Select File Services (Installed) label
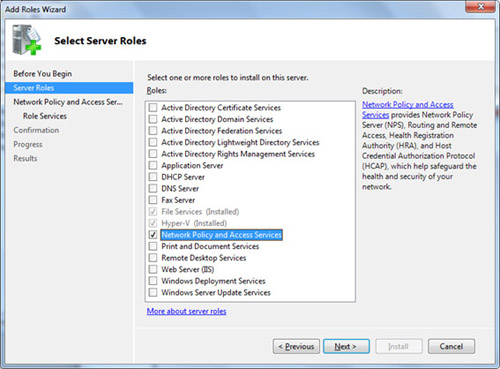 pyautogui.click(x=200, y=212)
